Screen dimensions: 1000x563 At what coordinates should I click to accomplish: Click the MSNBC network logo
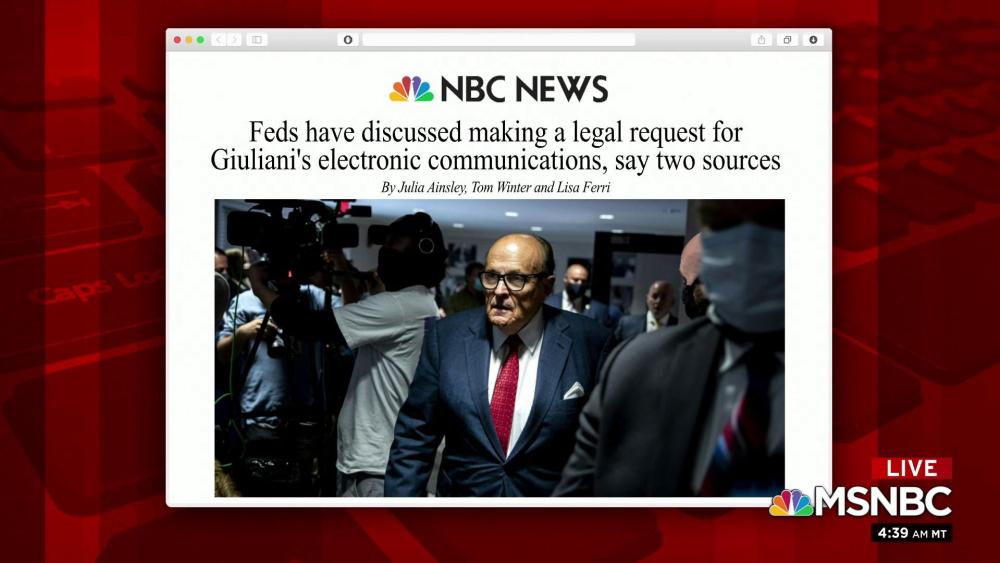860,502
